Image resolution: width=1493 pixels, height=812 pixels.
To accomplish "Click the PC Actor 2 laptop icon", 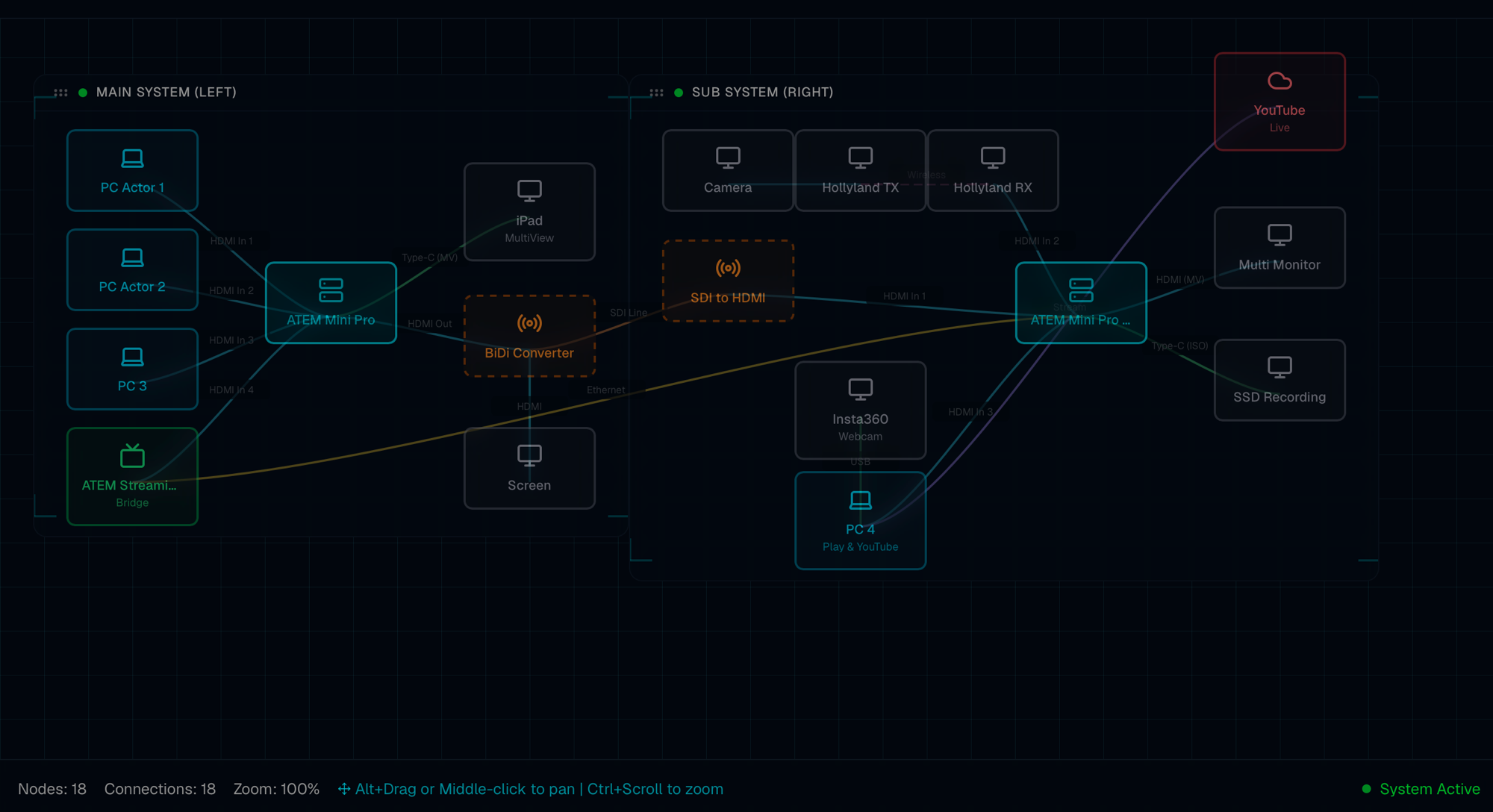I will (132, 257).
